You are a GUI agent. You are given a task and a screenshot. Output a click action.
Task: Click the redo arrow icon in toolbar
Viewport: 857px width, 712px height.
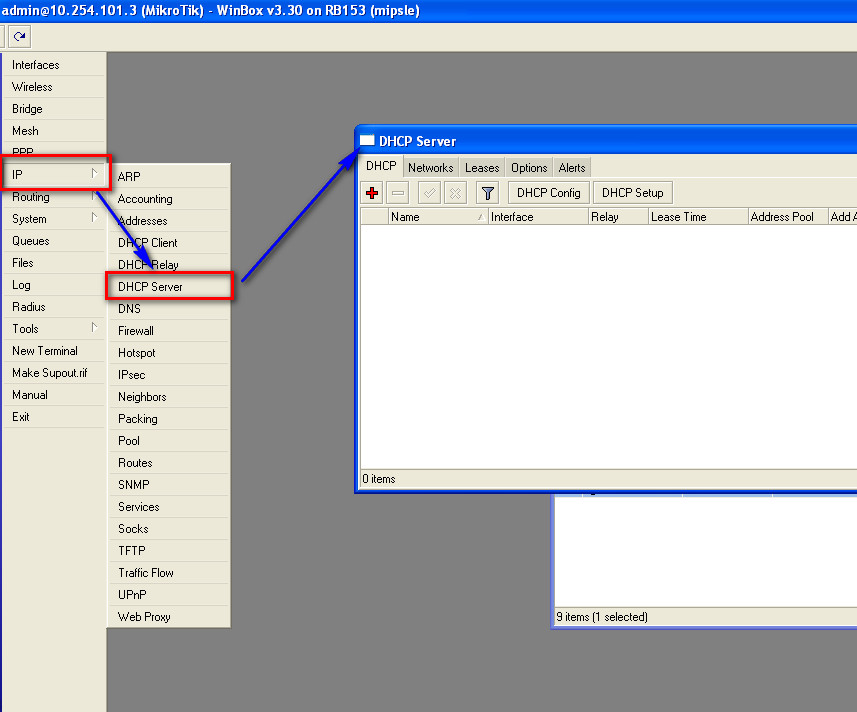pyautogui.click(x=20, y=37)
